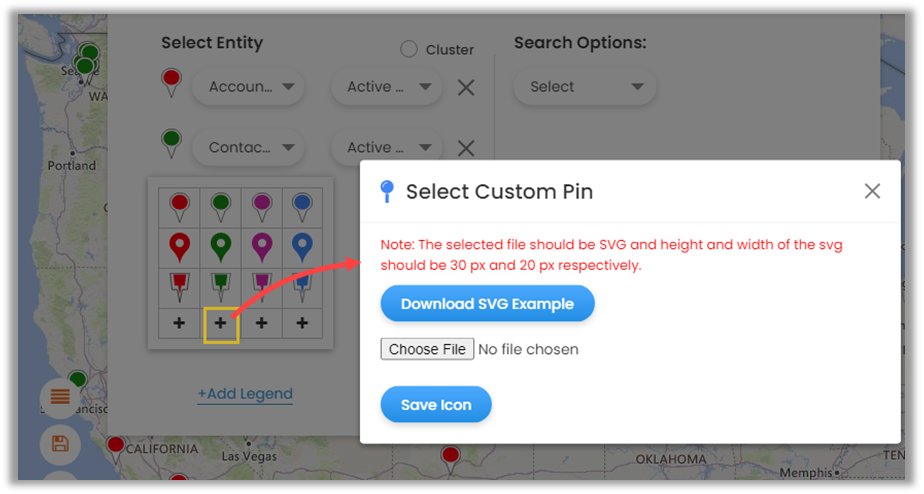The width and height of the screenshot is (924, 494).
Task: Click the Download SVG Example button
Action: [x=487, y=304]
